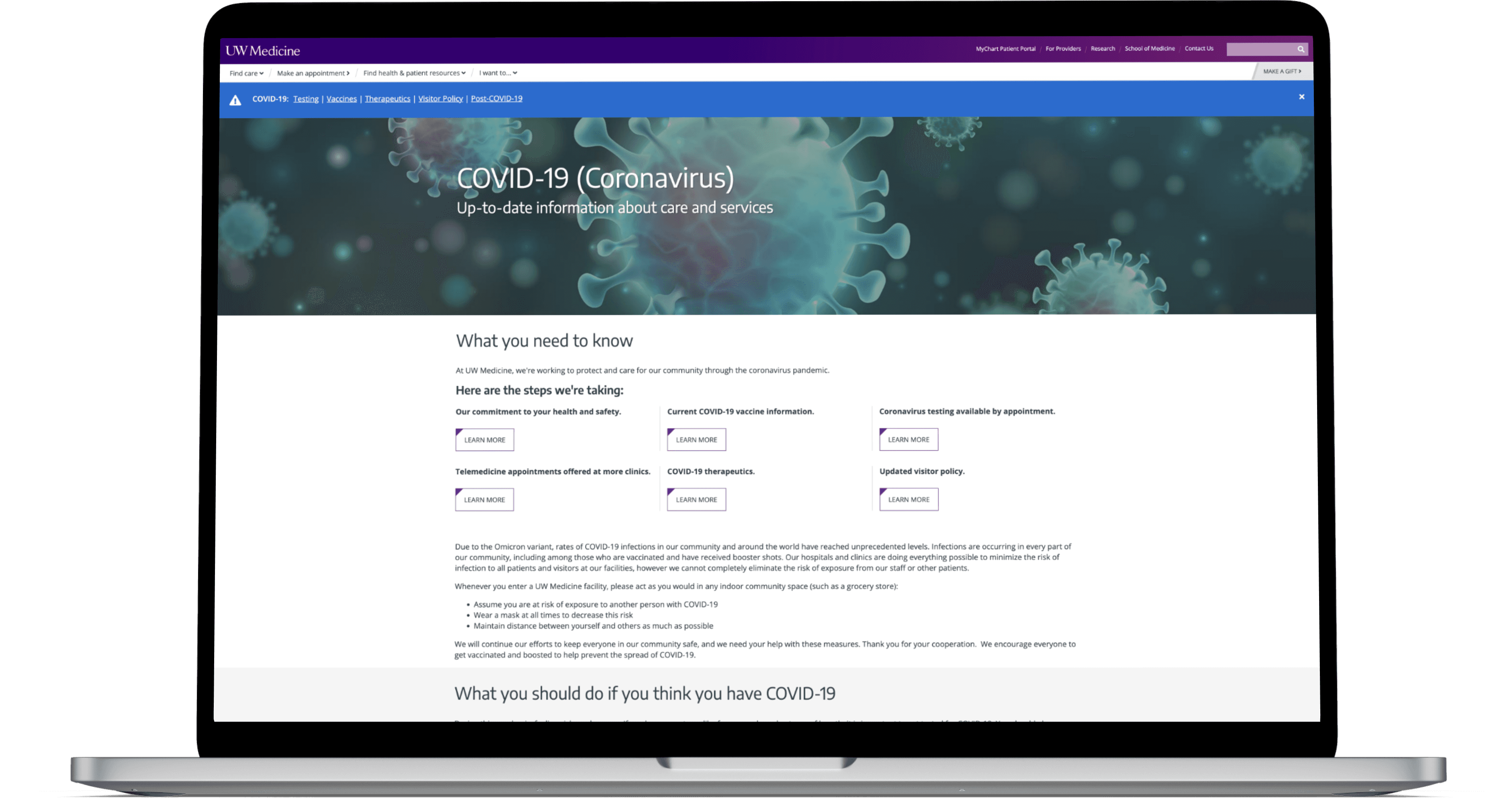Click the Research navigation link

pos(1101,49)
